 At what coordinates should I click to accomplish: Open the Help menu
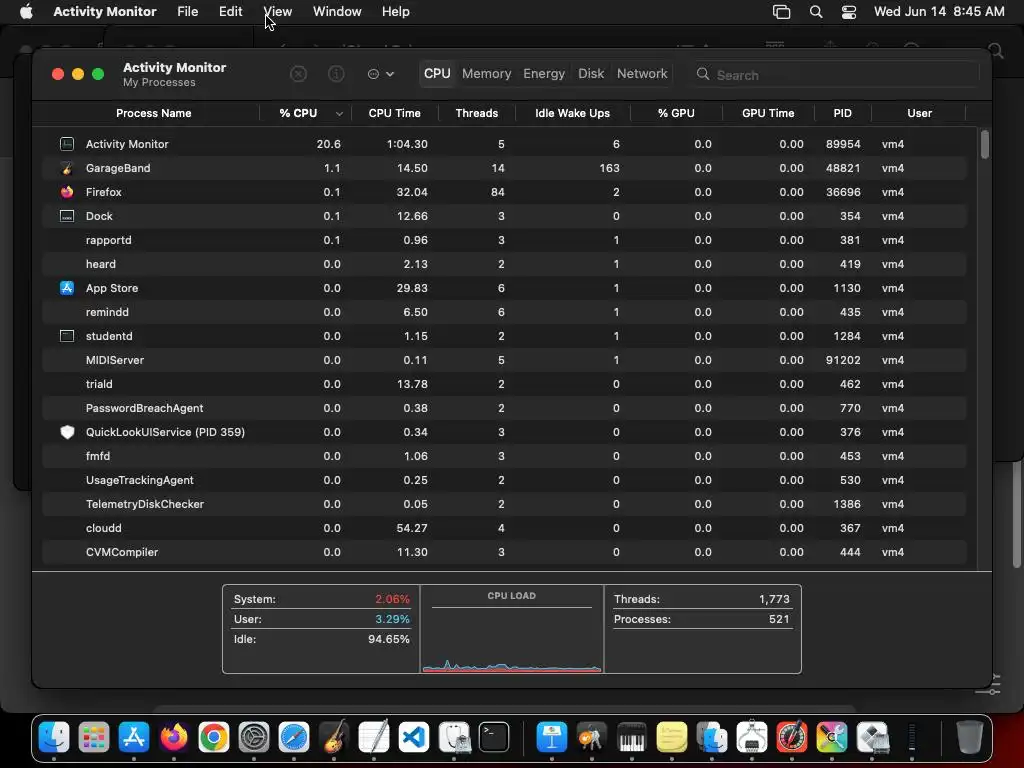pos(396,12)
